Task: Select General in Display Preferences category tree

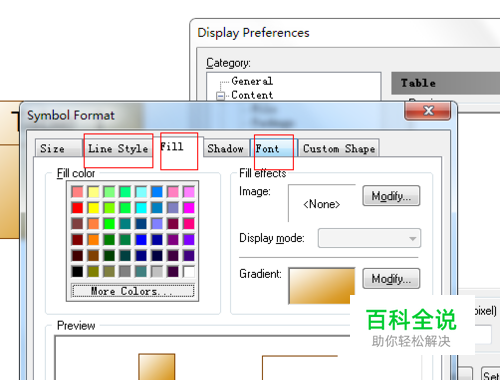Action: click(252, 81)
